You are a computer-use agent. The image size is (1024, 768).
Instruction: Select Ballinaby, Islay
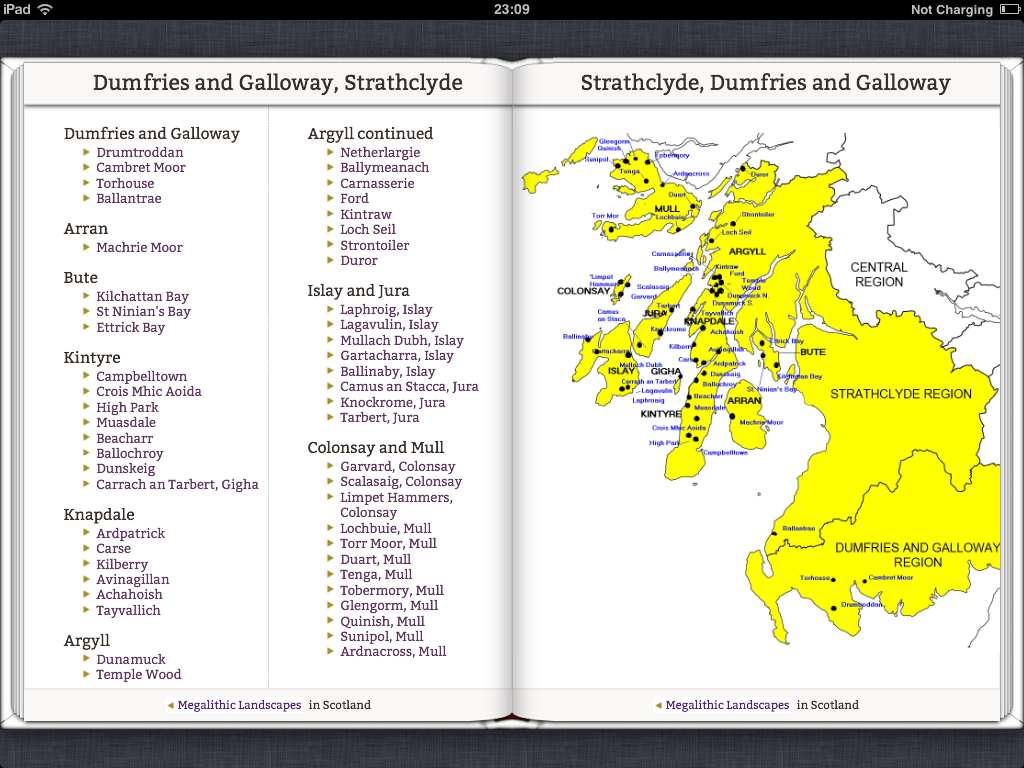pos(387,371)
